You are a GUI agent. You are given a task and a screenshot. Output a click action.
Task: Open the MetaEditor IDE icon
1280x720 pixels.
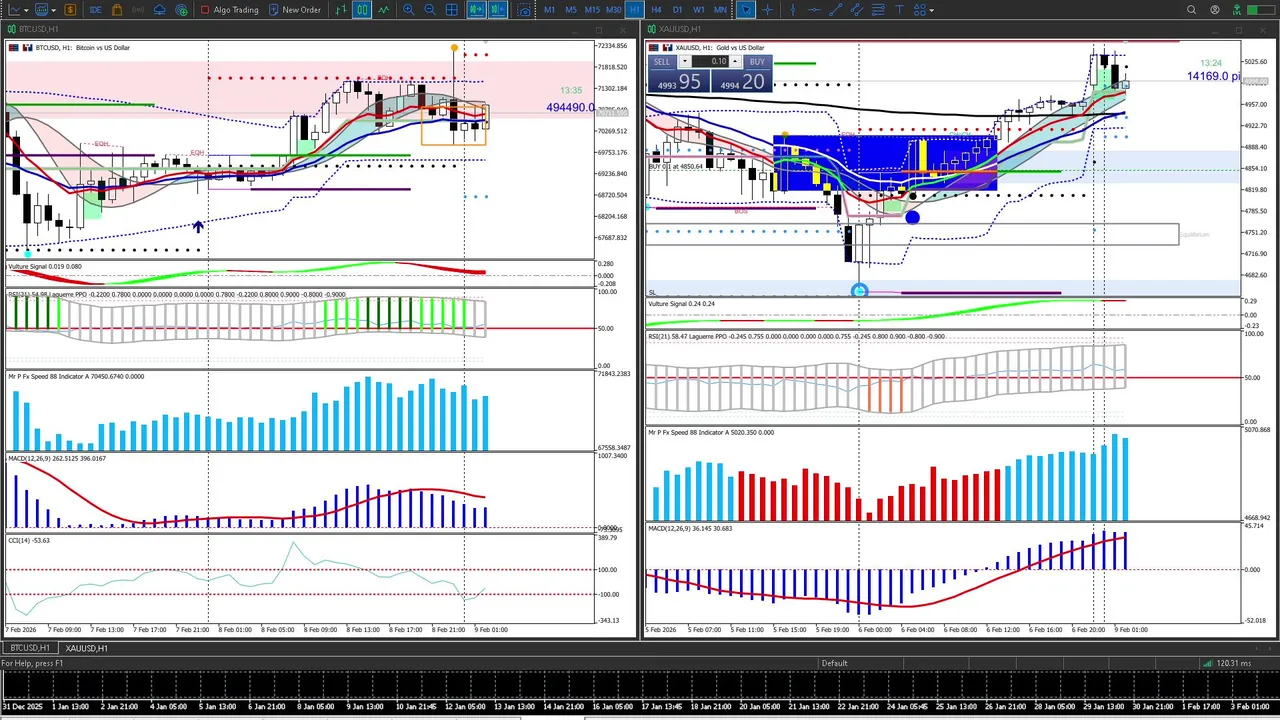click(x=95, y=10)
